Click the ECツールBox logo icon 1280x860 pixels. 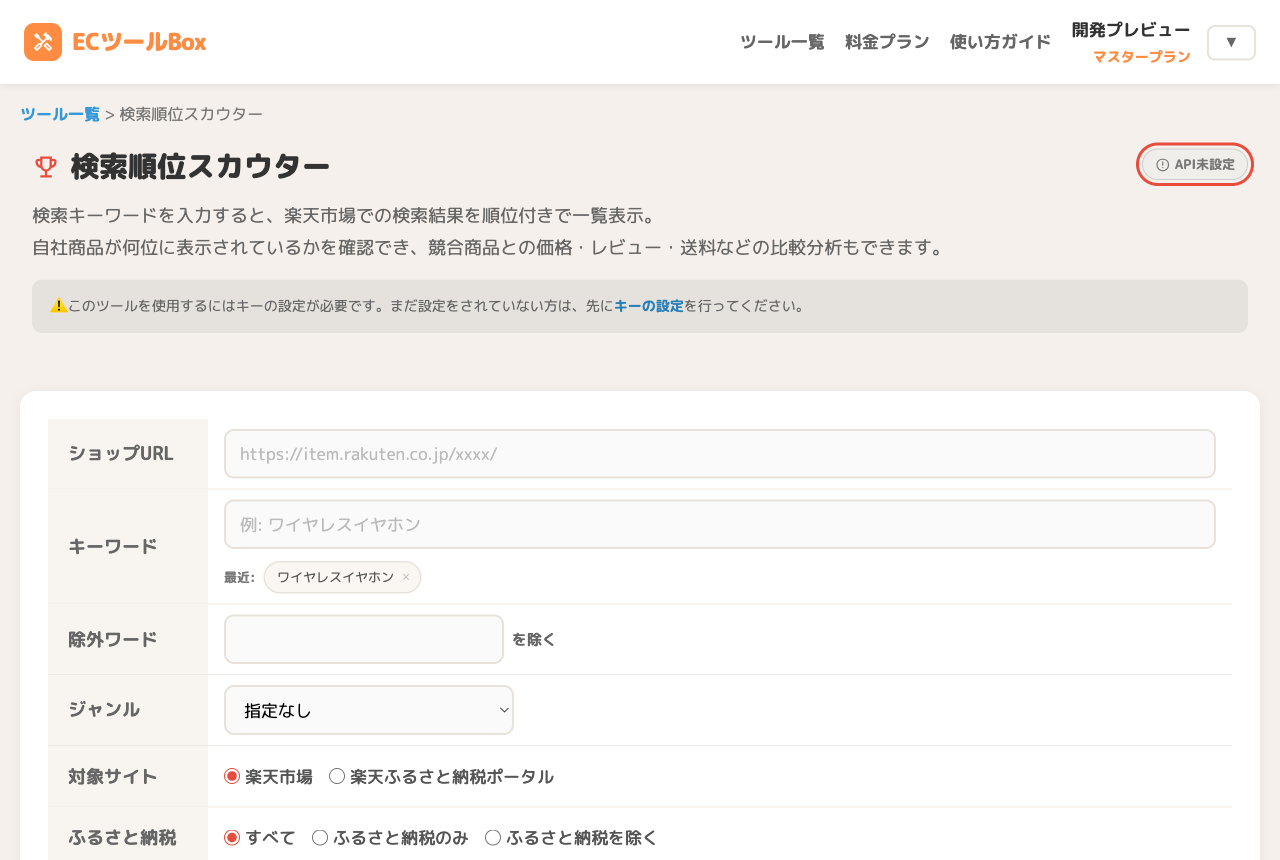[43, 42]
